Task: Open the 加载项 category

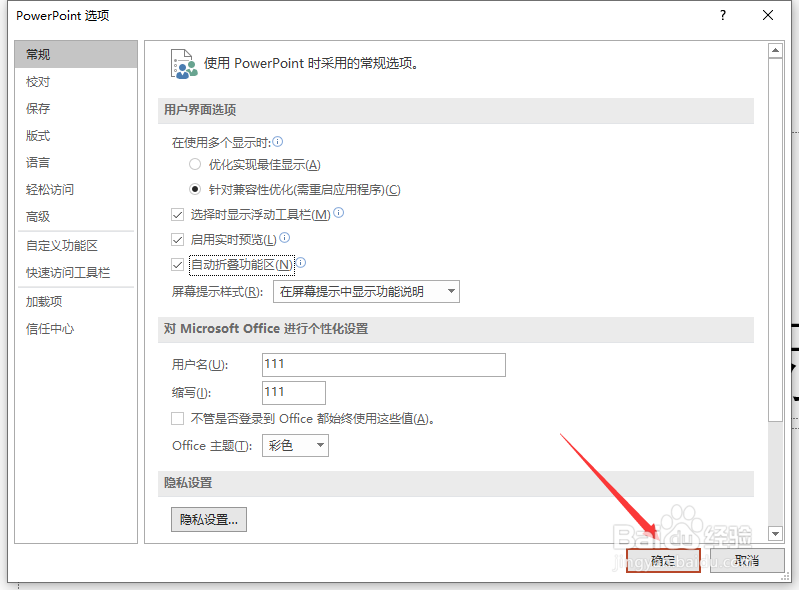Action: (x=76, y=302)
